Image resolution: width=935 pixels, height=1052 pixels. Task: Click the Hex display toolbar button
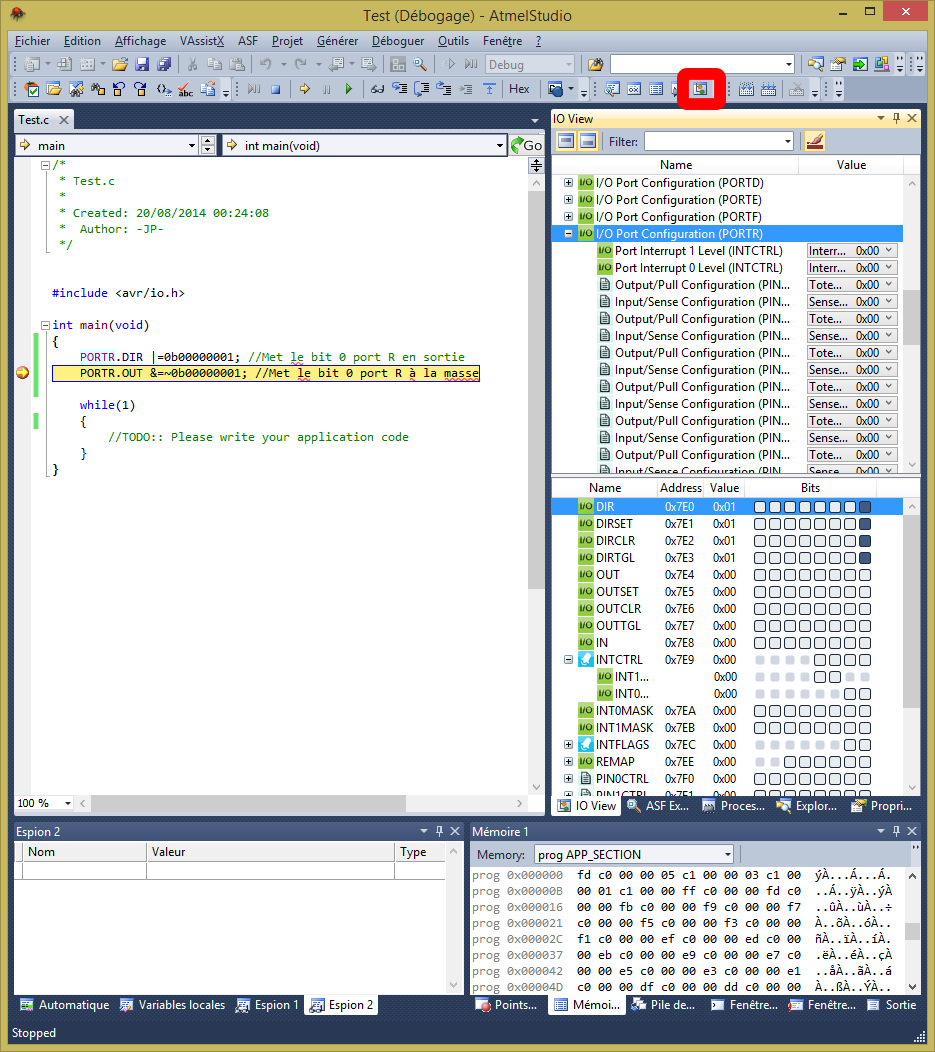click(x=519, y=89)
